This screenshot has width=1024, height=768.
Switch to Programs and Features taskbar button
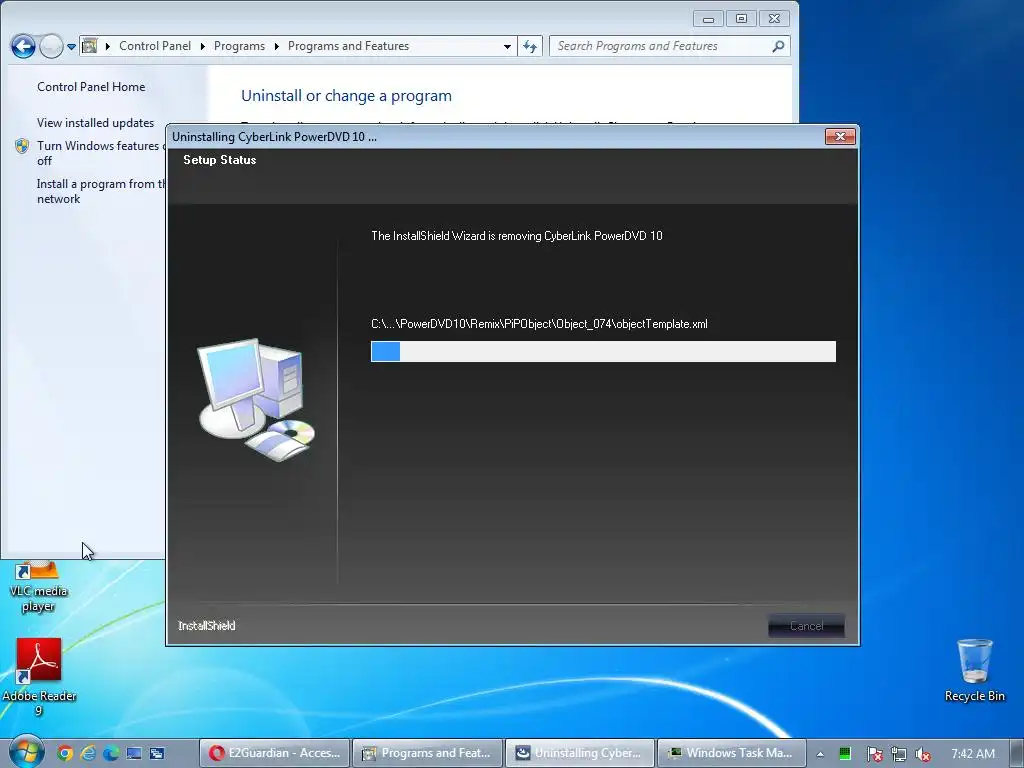coord(428,753)
